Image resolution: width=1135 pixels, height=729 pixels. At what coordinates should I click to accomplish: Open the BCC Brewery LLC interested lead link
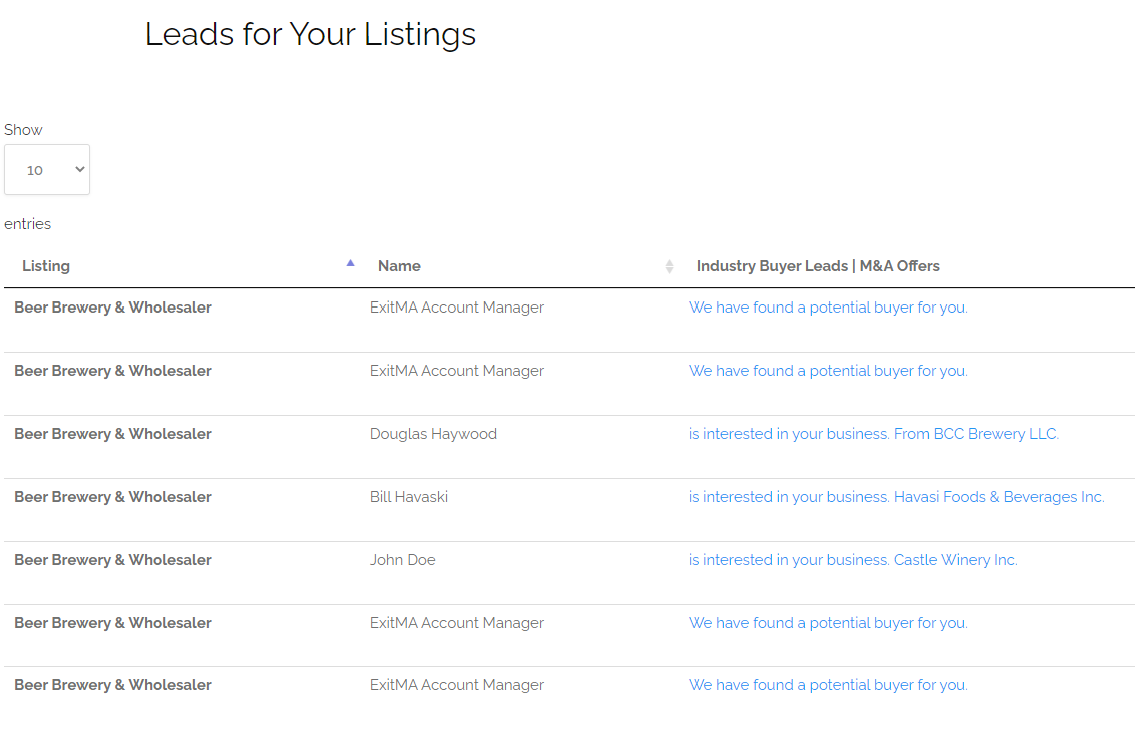click(x=874, y=434)
